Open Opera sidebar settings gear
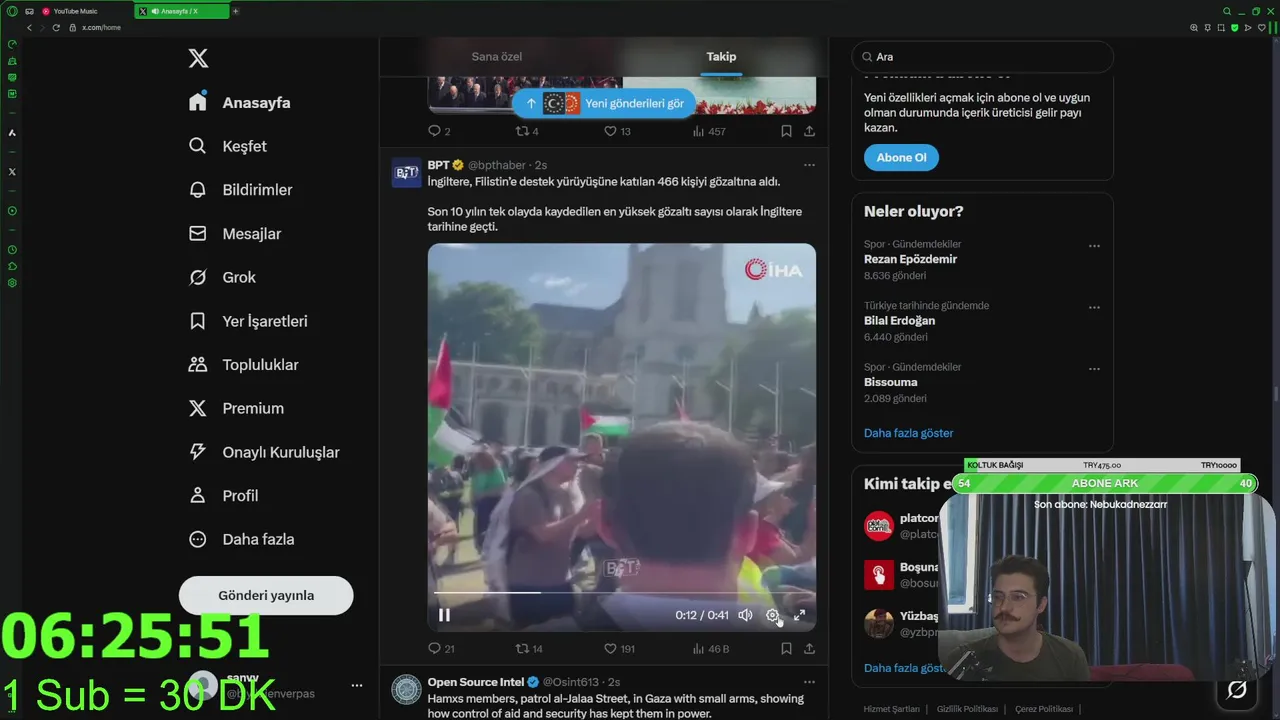Viewport: 1280px width, 720px height. tap(12, 283)
